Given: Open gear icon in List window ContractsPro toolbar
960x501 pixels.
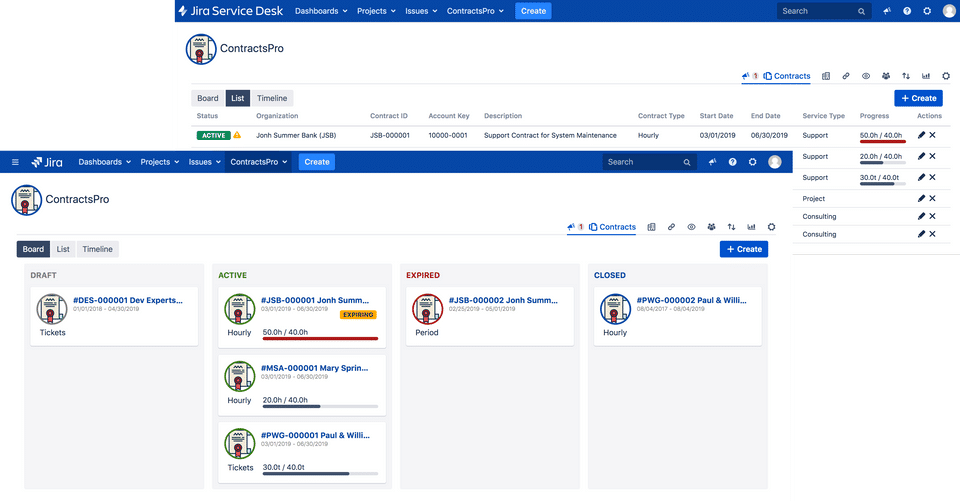Looking at the screenshot, I should pyautogui.click(x=946, y=77).
